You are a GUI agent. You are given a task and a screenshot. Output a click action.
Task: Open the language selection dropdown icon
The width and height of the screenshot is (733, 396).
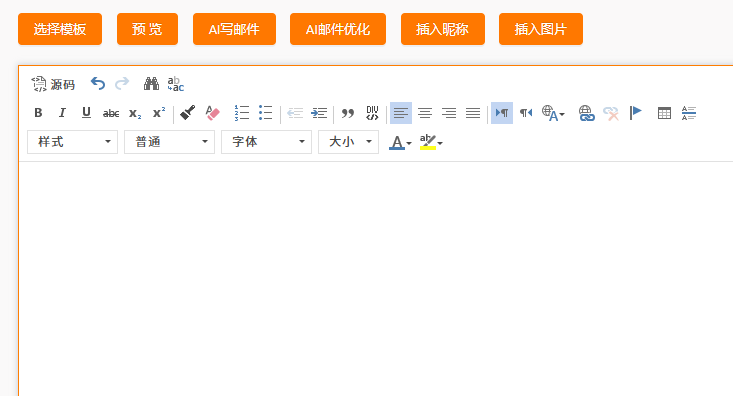pos(553,113)
